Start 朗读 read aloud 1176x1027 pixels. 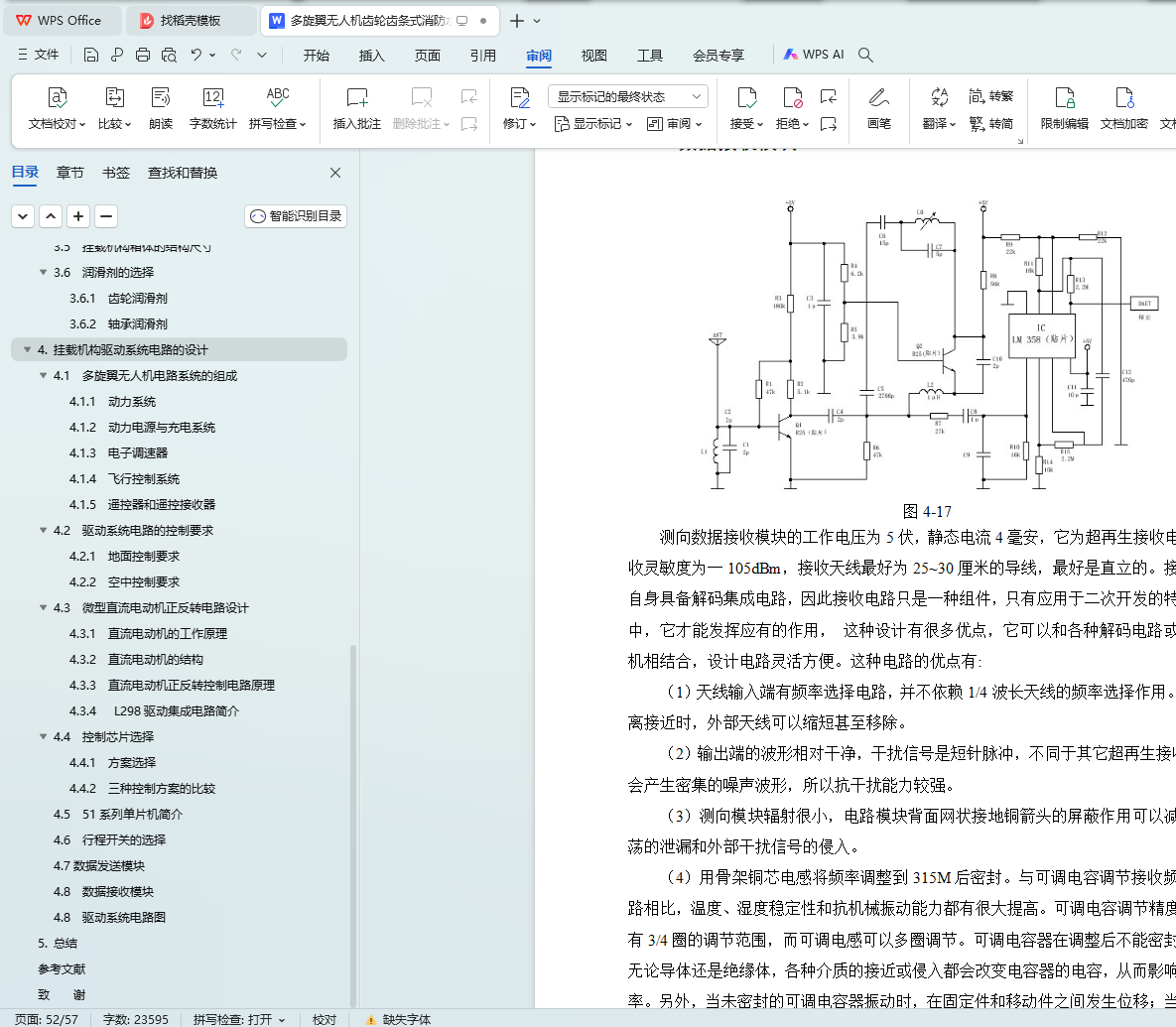[x=161, y=109]
